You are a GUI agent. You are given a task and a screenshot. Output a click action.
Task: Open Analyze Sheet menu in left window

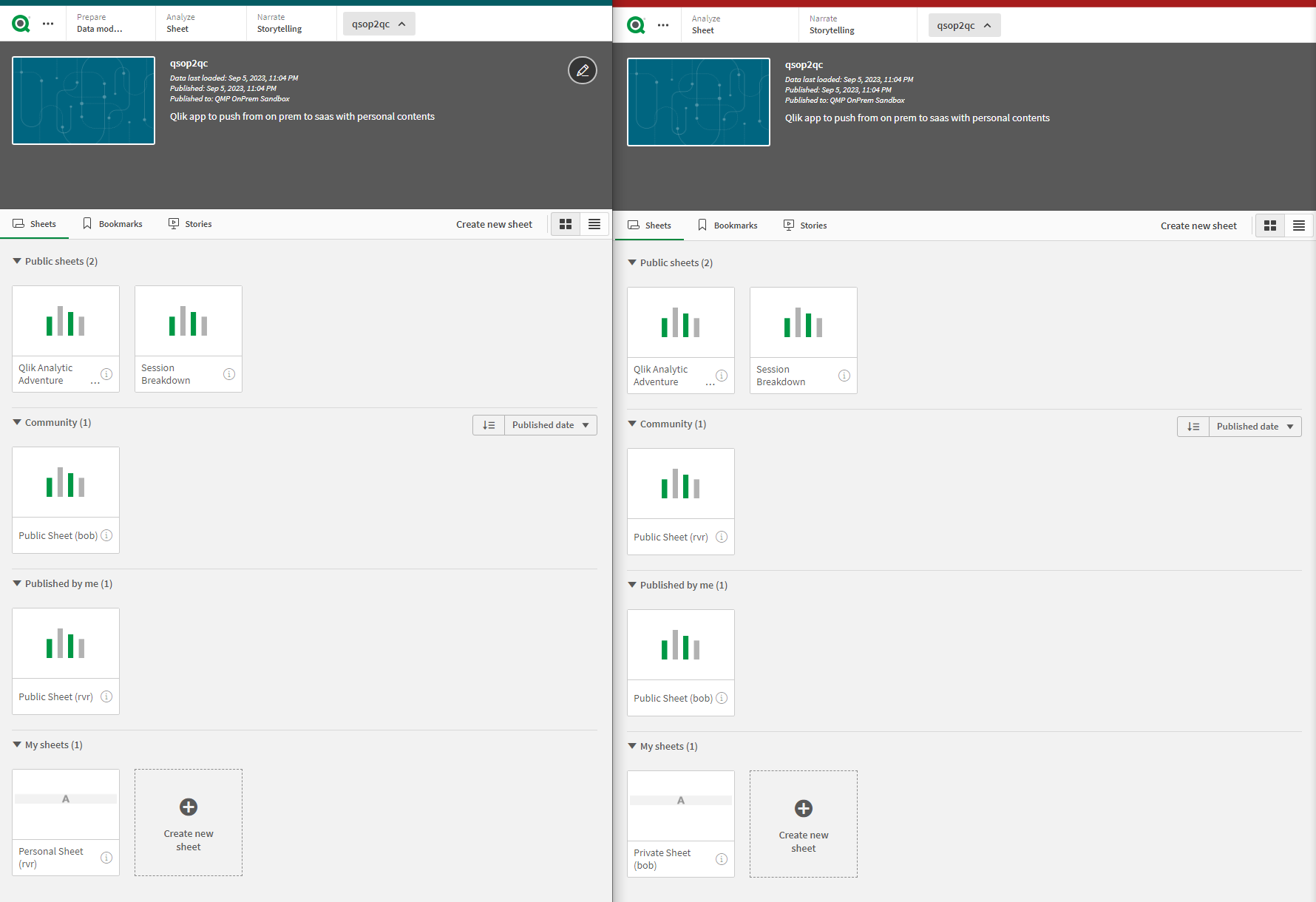[x=201, y=24]
